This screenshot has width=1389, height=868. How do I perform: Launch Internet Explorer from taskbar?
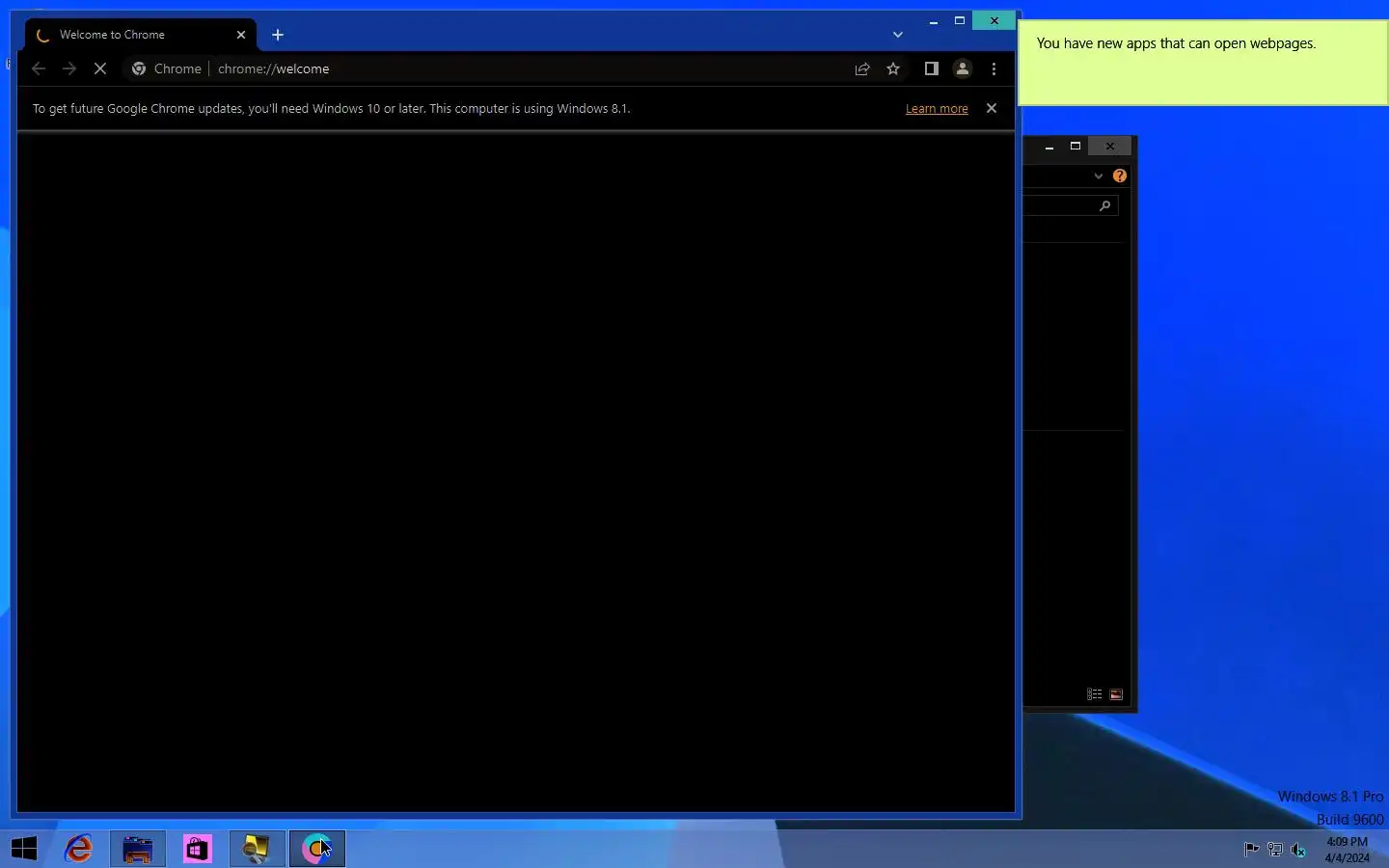coord(79,849)
